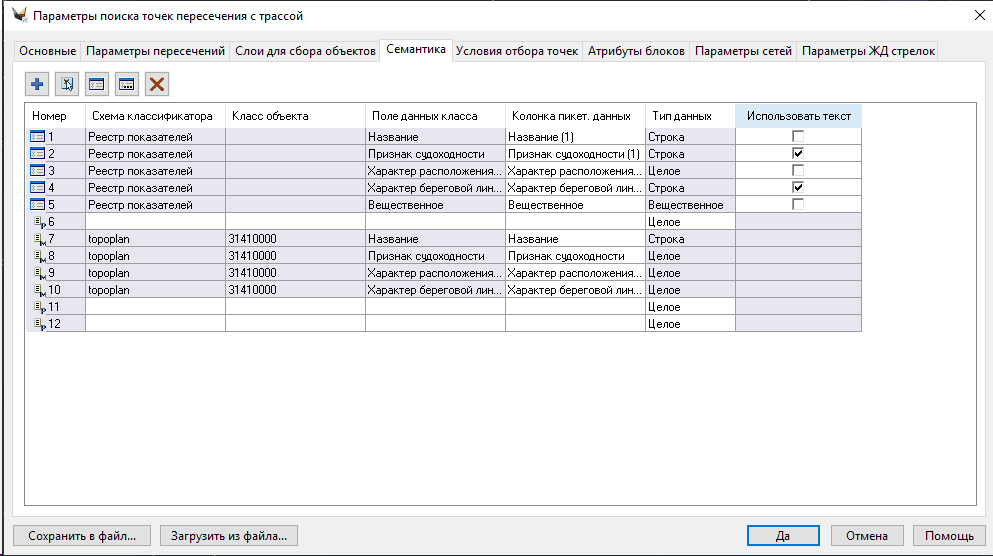Click 'Использовать текст' column header

(x=799, y=116)
